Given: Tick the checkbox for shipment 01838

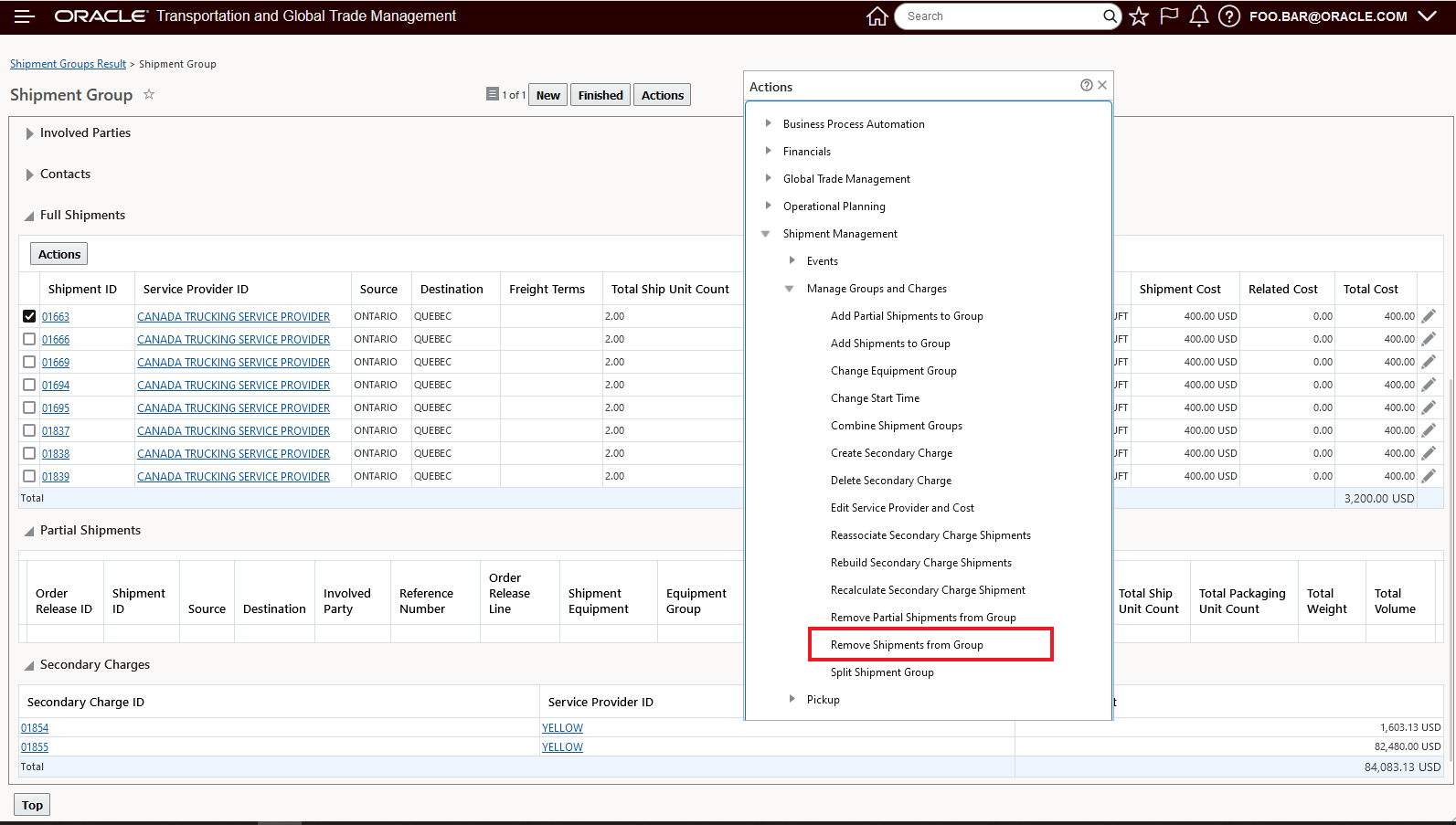Looking at the screenshot, I should click(29, 453).
